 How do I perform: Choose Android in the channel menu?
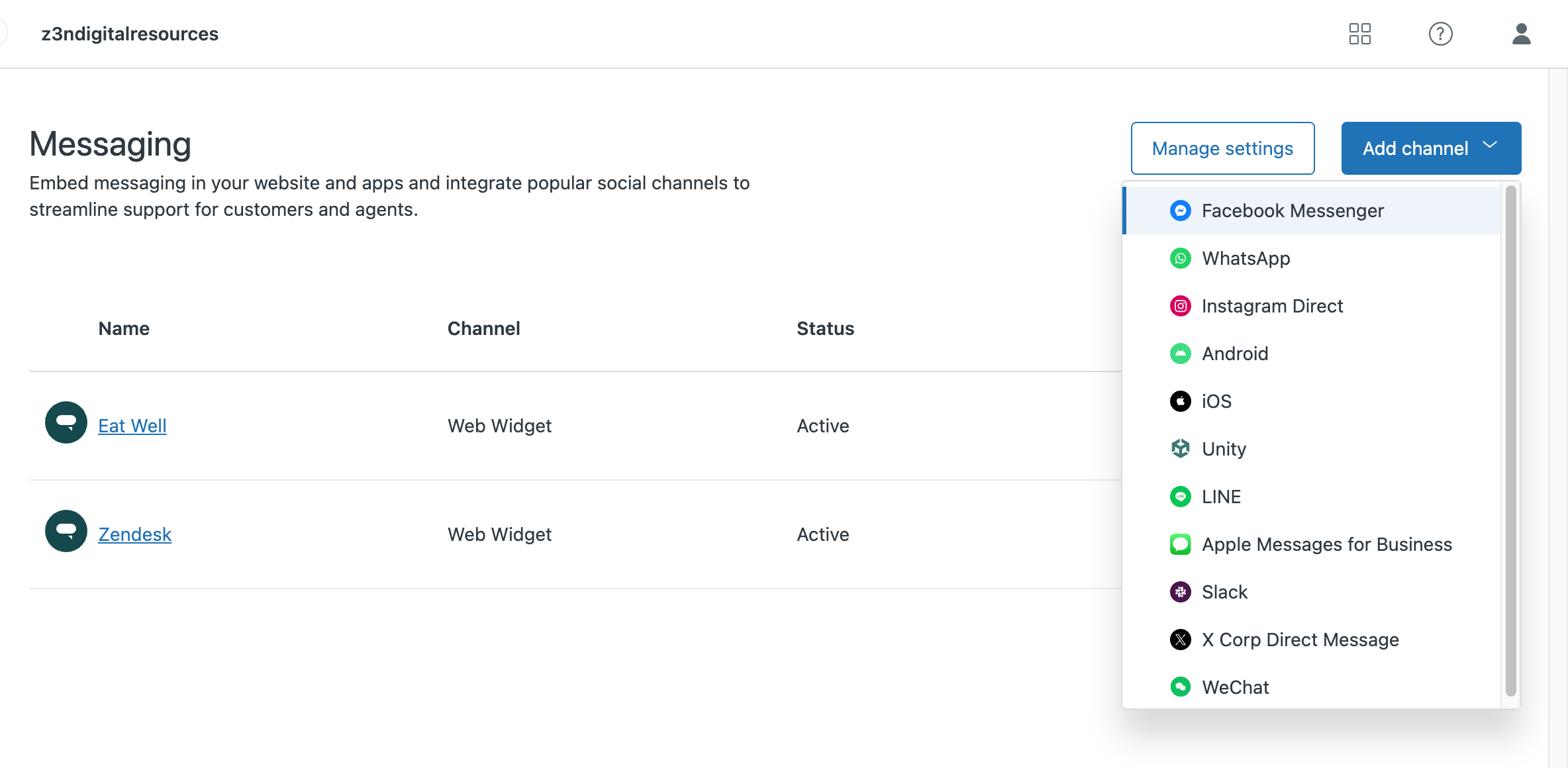[x=1235, y=354]
